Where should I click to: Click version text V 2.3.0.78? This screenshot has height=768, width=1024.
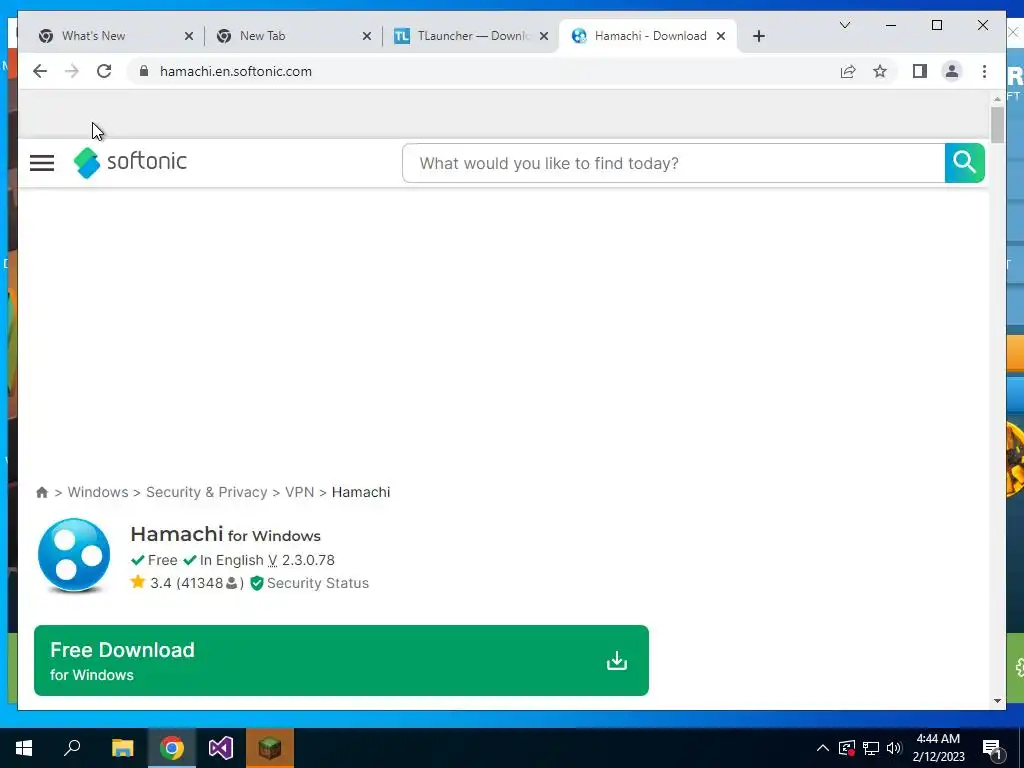[301, 560]
